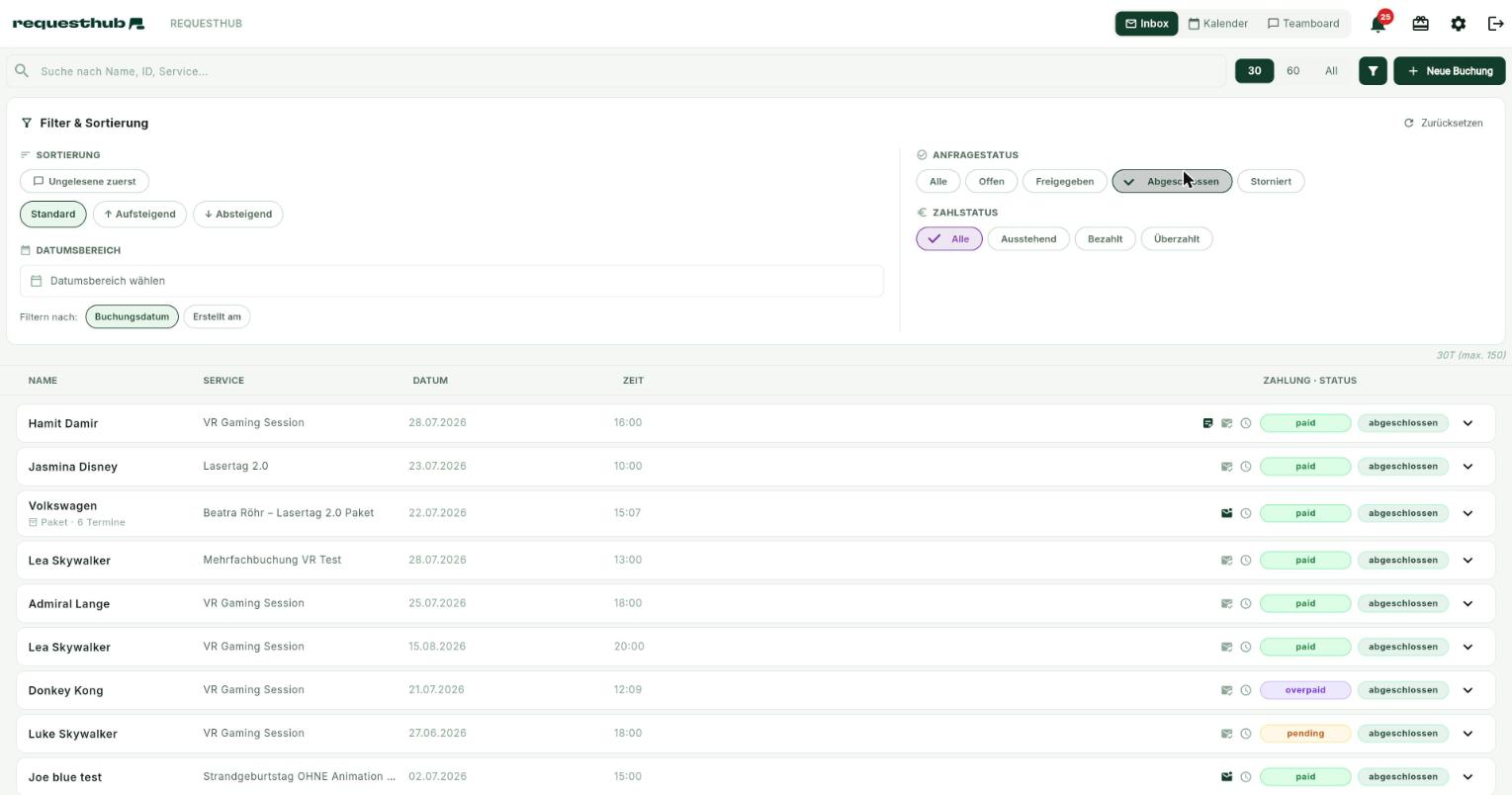Select the 60 days range
Viewport: 1512px width, 795px height.
tap(1292, 71)
